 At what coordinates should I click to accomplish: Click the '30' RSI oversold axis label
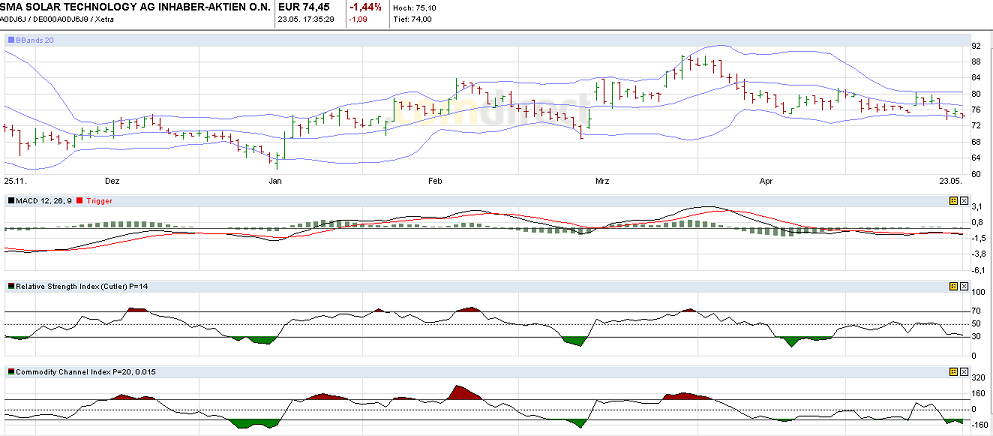click(976, 337)
